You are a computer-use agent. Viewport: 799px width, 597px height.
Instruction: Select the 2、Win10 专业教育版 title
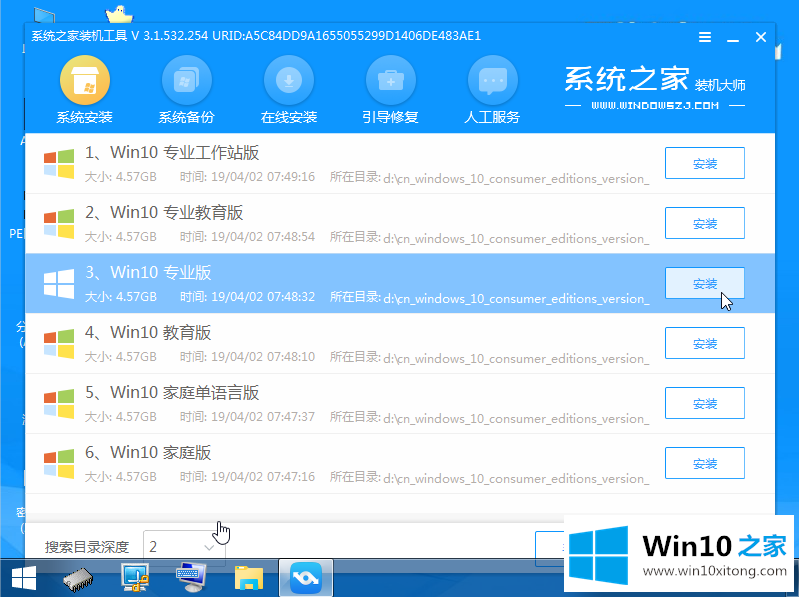click(164, 212)
